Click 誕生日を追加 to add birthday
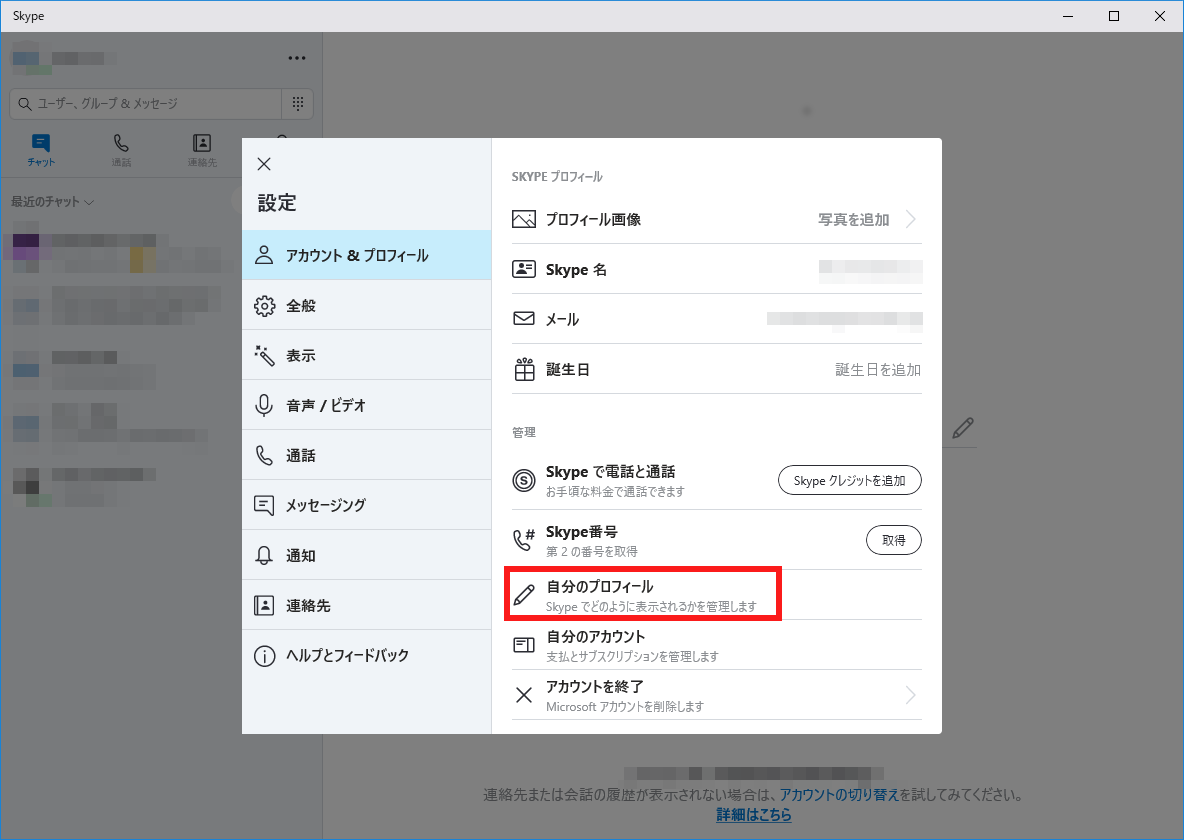The image size is (1184, 840). (877, 369)
